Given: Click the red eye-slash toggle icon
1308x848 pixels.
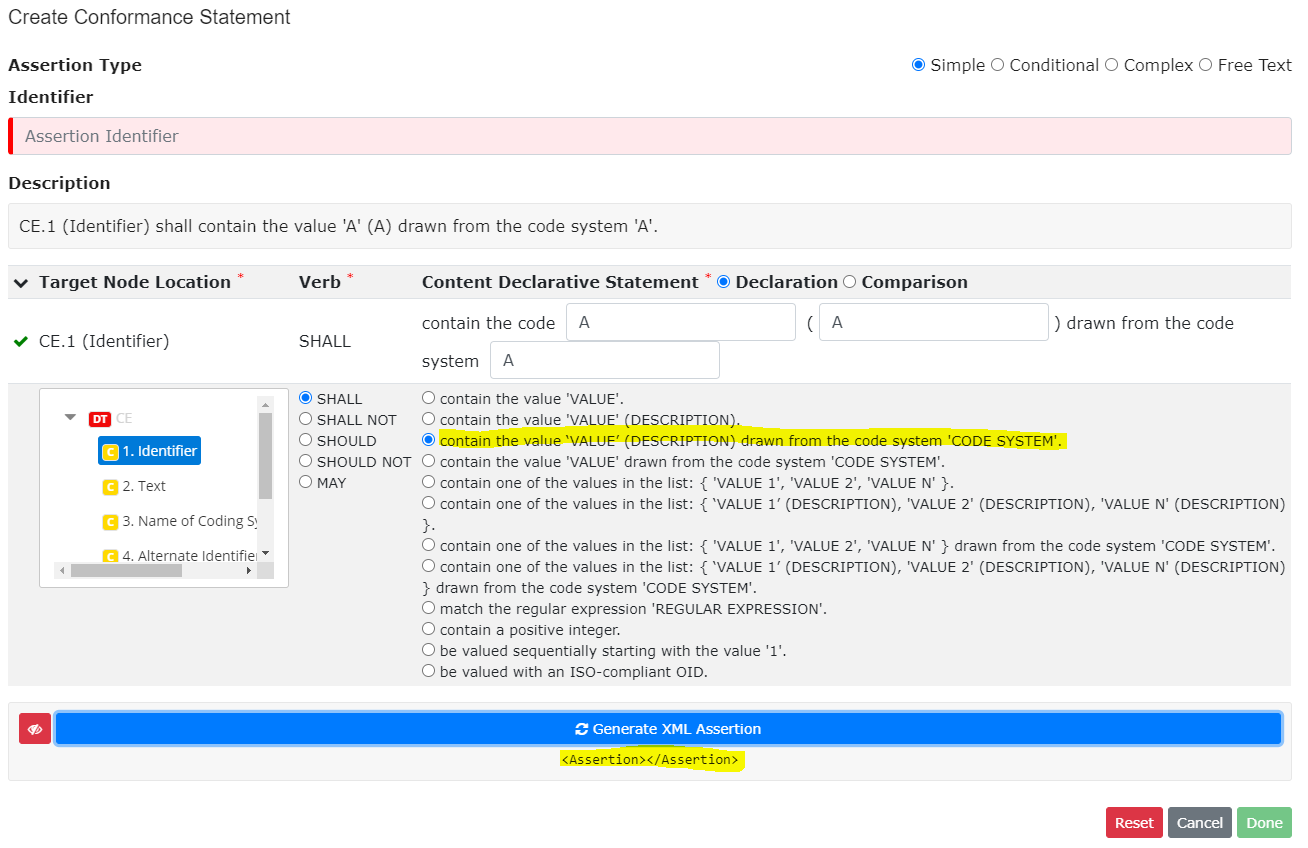Looking at the screenshot, I should tap(35, 729).
